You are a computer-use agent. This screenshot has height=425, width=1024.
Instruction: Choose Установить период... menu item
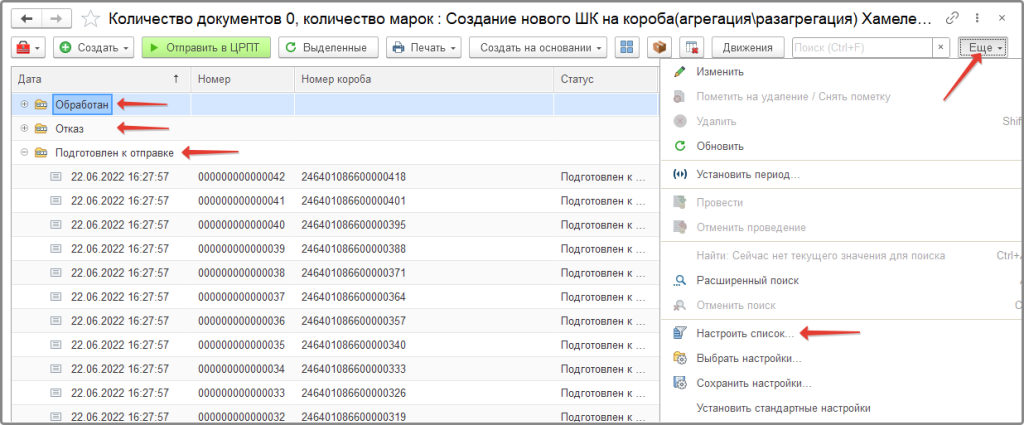748,174
